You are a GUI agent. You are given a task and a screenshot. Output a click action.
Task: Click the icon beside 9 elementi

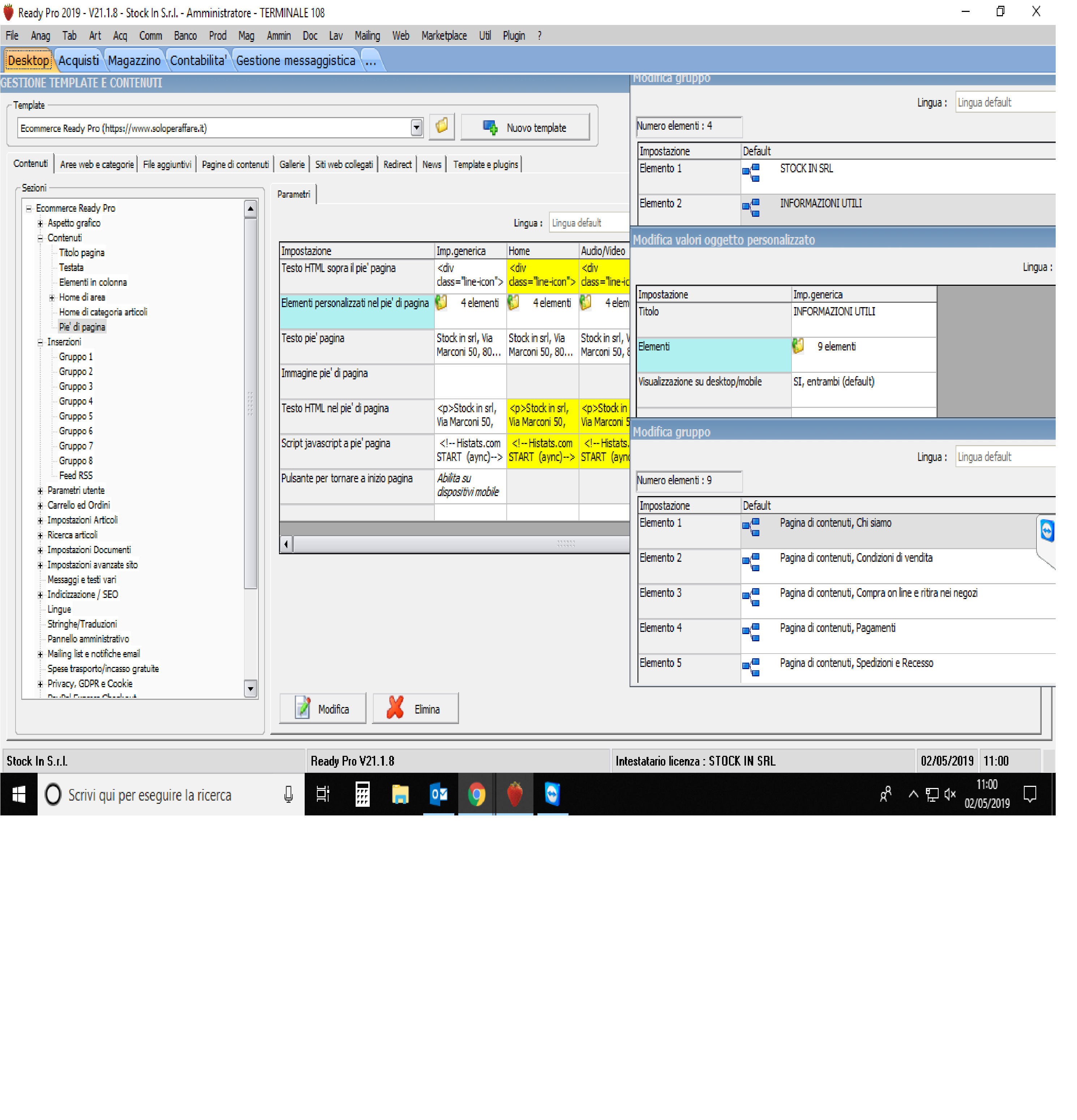point(798,346)
